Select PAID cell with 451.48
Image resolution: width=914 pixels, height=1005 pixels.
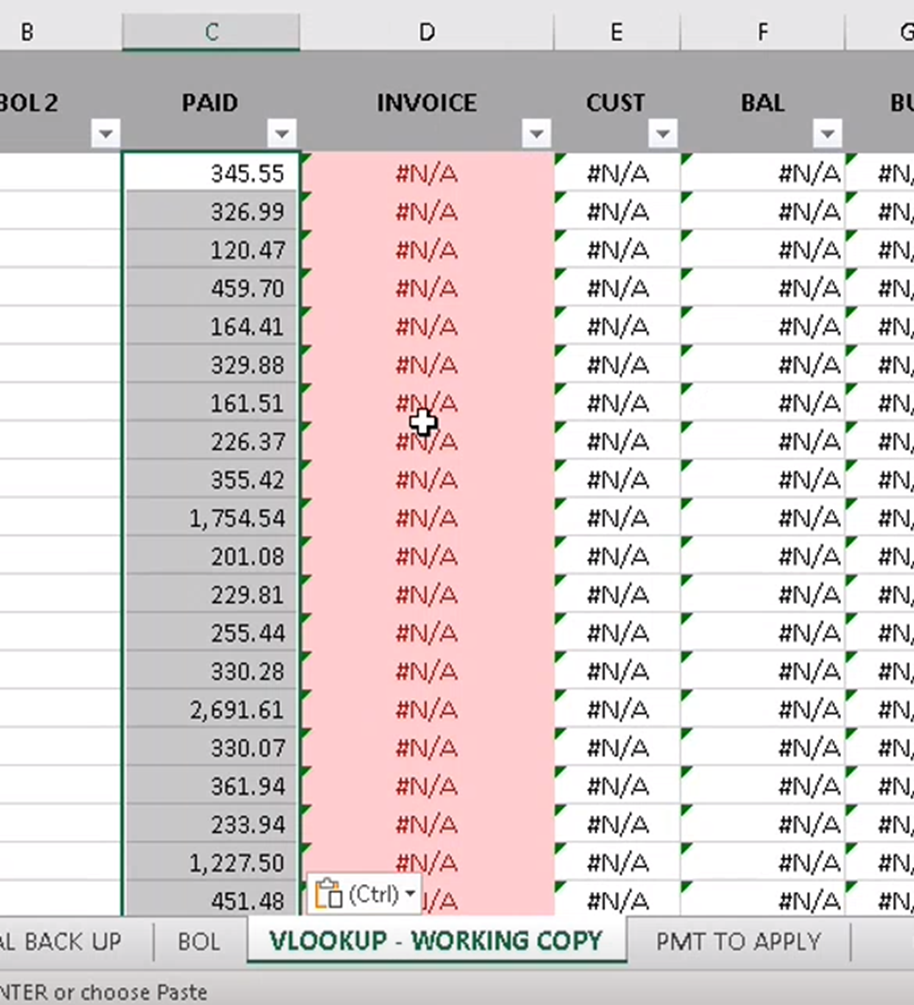(x=211, y=900)
